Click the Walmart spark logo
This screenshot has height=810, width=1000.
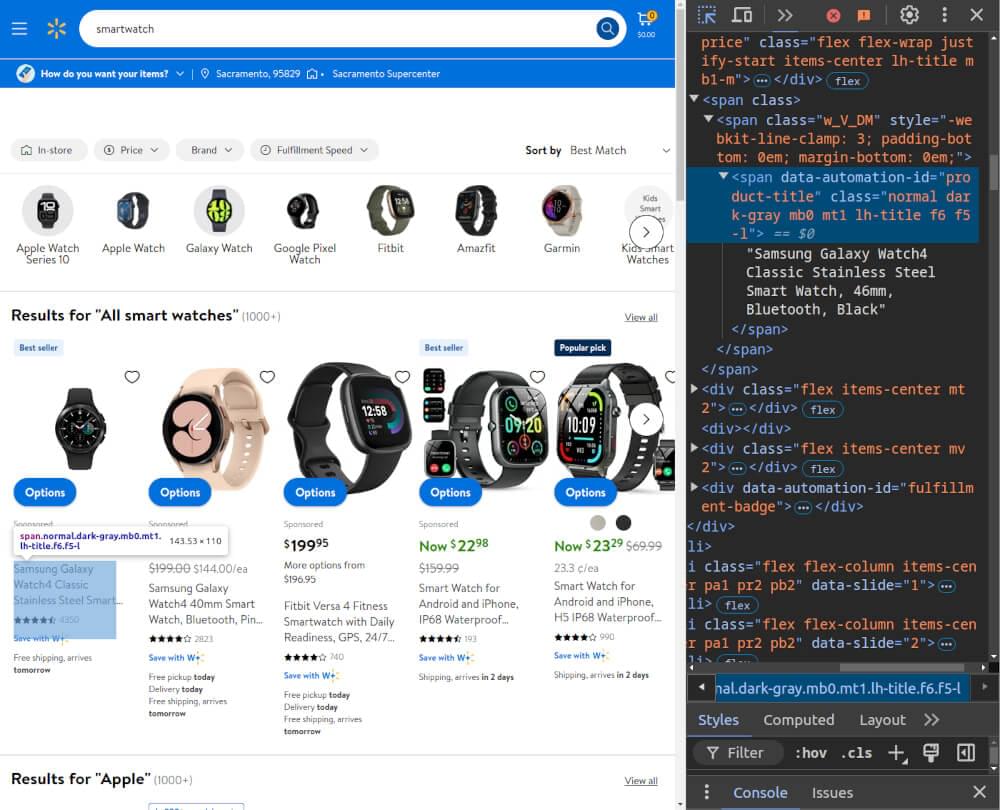[x=56, y=28]
